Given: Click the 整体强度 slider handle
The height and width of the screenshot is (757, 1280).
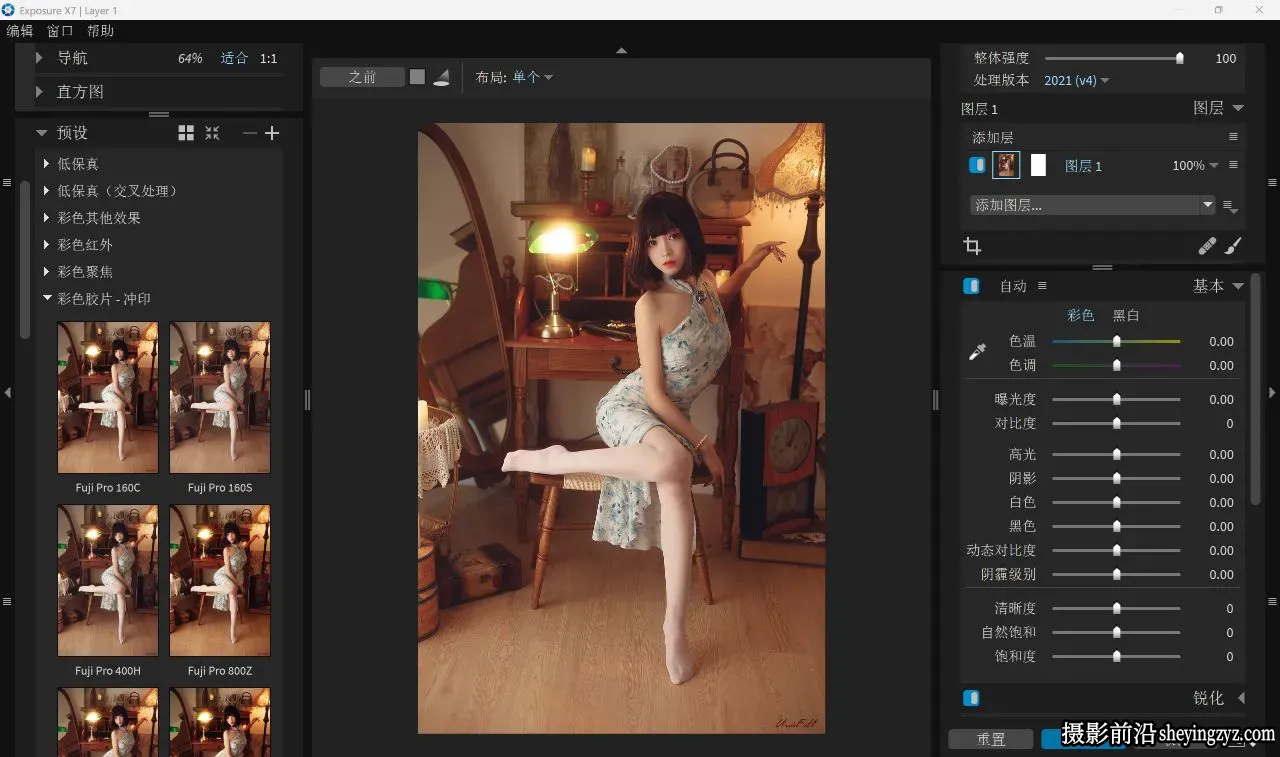Looking at the screenshot, I should click(x=1180, y=58).
